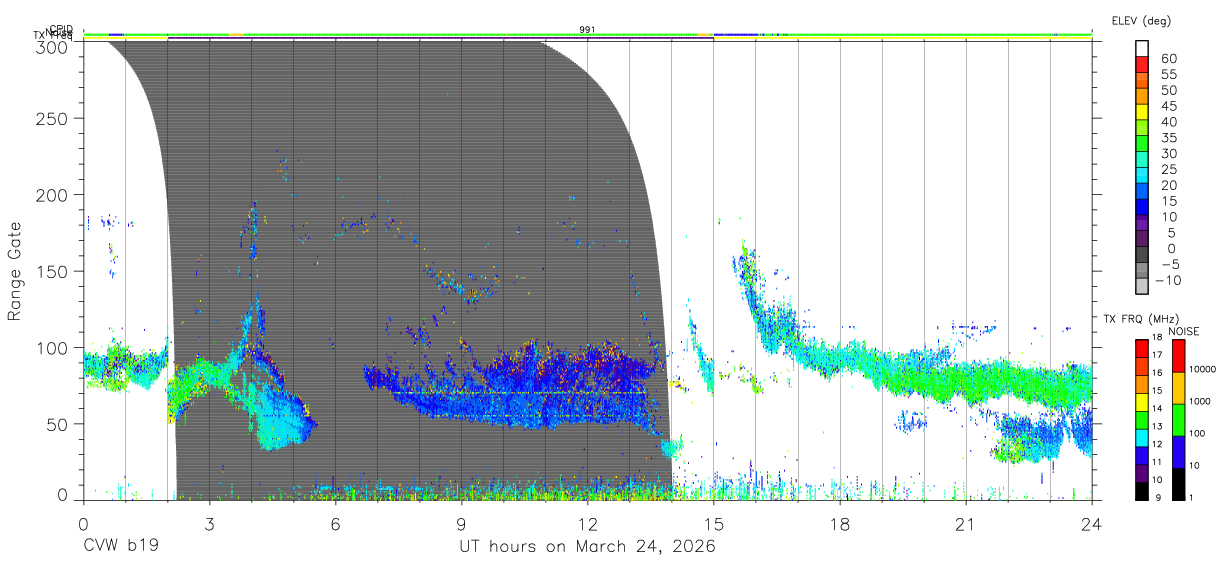Click the Range Gate tick label '100'
1228x567 pixels.
pyautogui.click(x=52, y=348)
